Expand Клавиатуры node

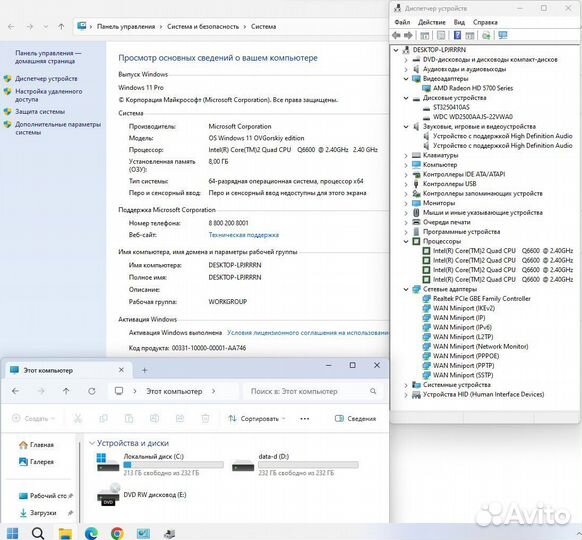coord(406,155)
